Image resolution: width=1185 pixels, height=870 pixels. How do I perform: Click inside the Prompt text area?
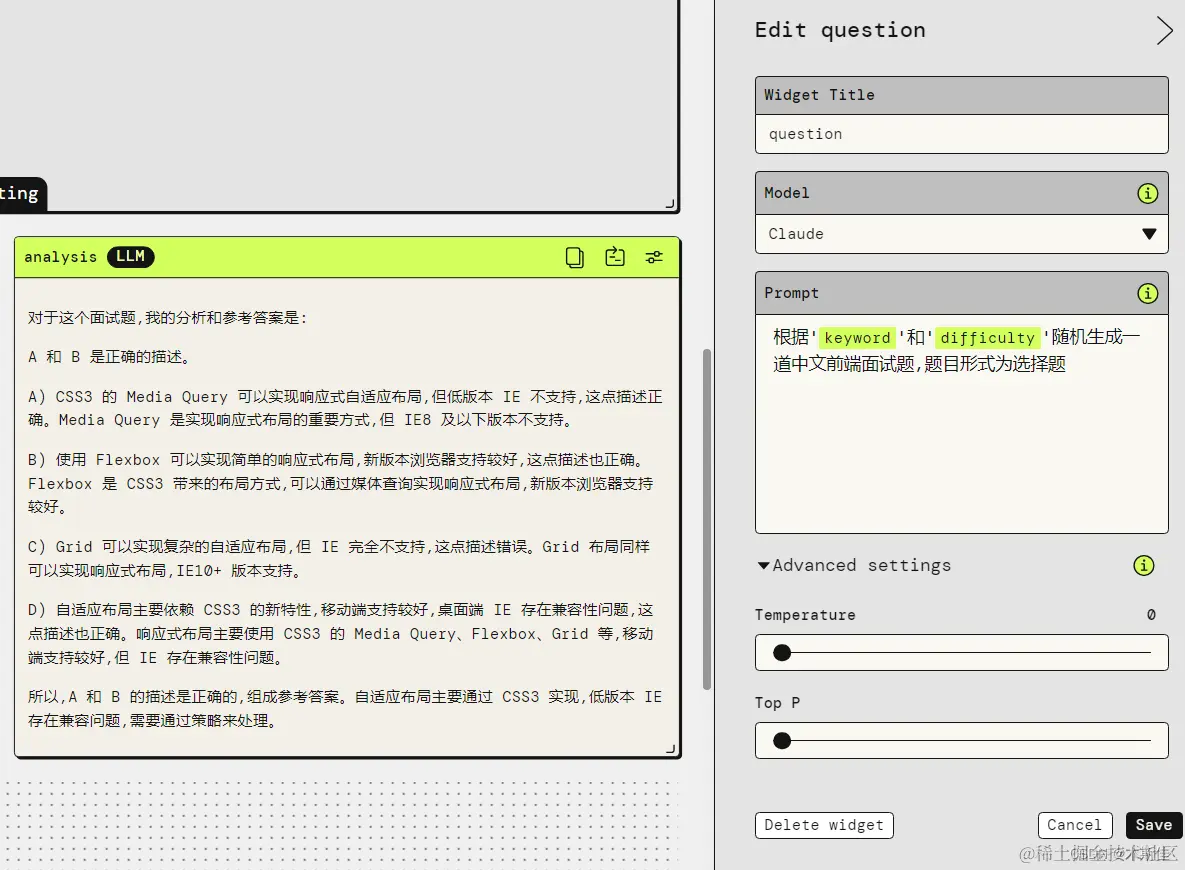[x=961, y=424]
